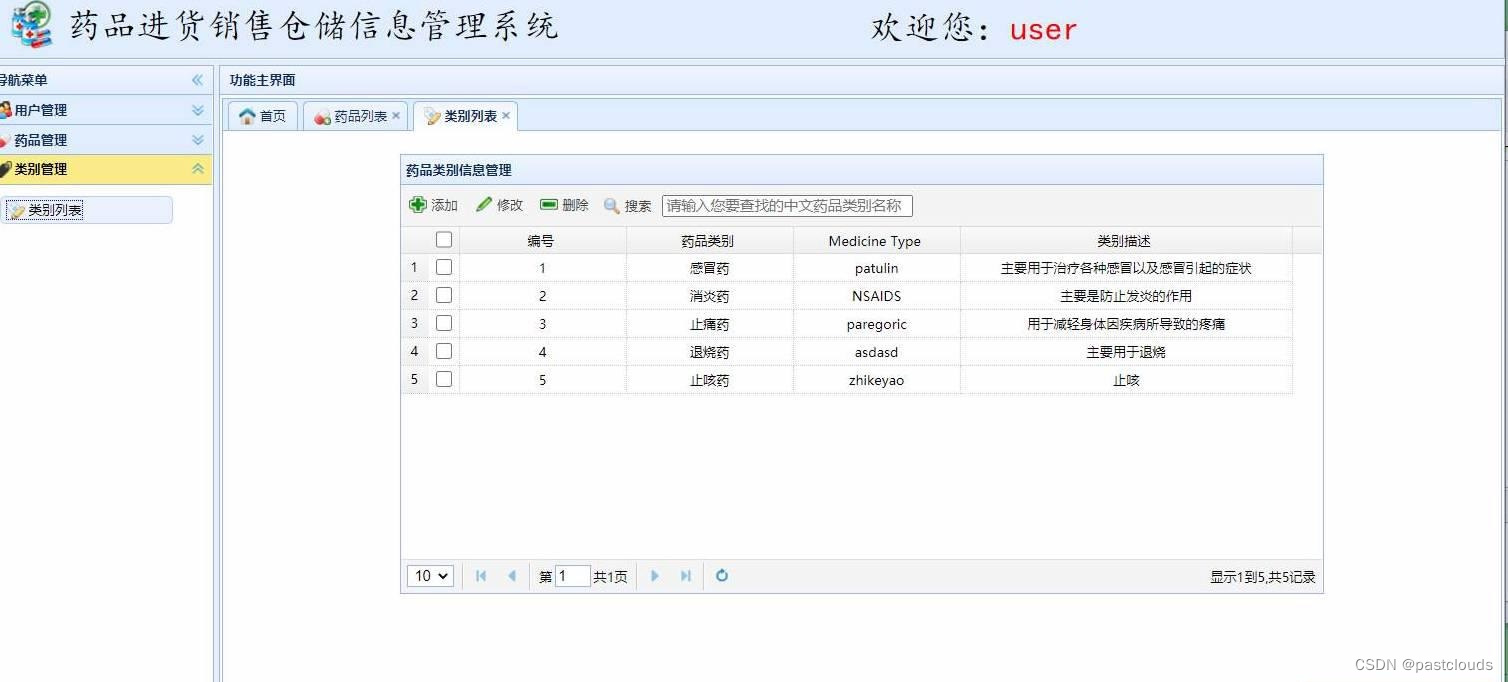
Task: Click the 修改 button label
Action: 510,205
